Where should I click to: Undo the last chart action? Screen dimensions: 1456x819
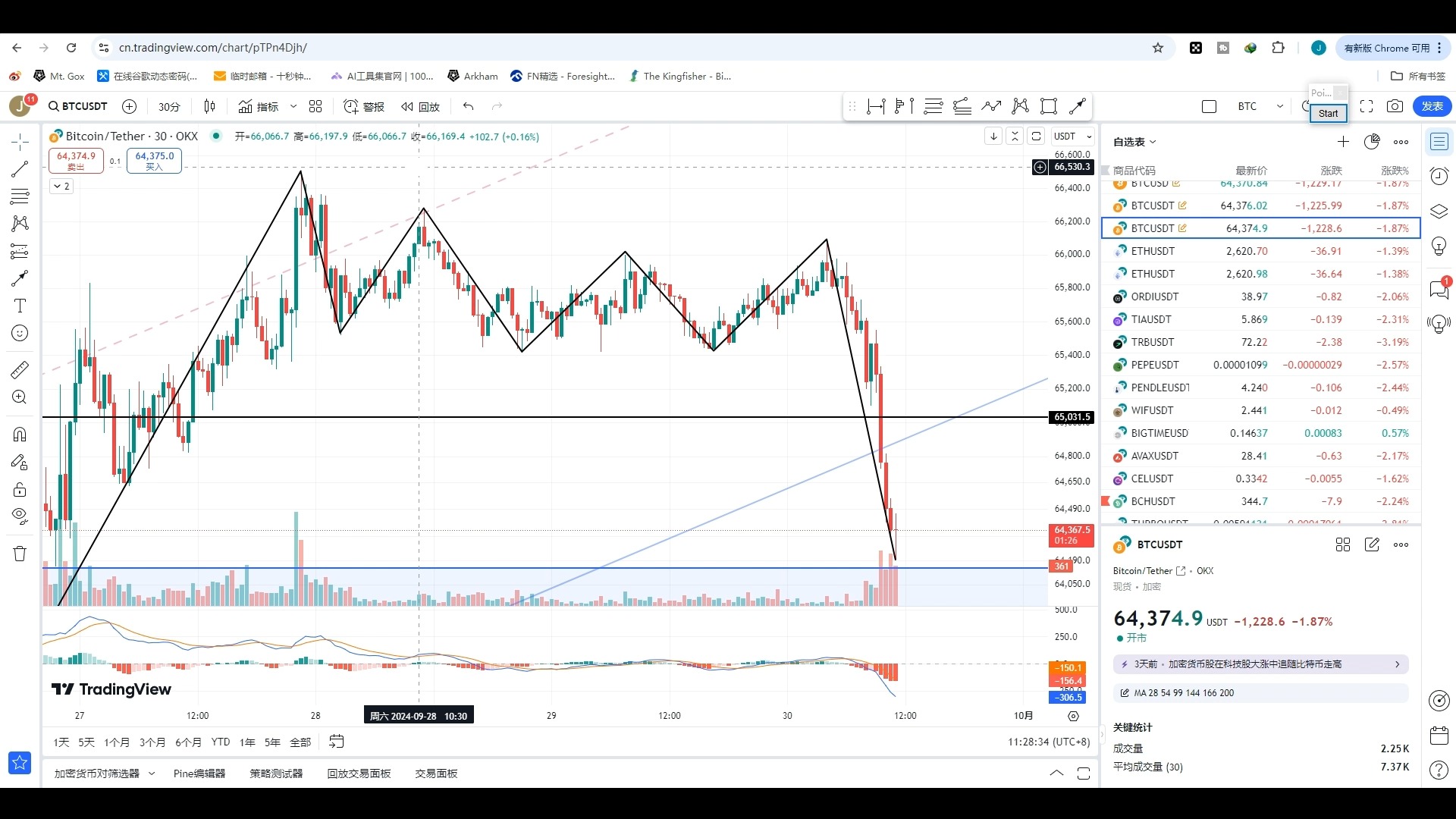(468, 107)
